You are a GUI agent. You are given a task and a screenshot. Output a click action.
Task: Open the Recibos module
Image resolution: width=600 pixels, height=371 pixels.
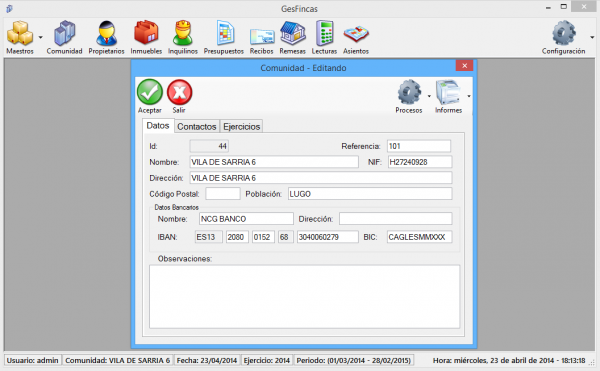[262, 37]
